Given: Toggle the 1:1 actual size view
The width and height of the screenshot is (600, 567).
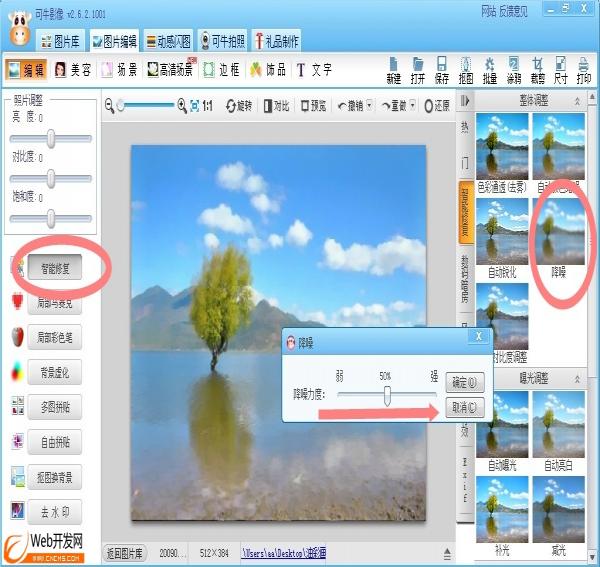Looking at the screenshot, I should (207, 105).
